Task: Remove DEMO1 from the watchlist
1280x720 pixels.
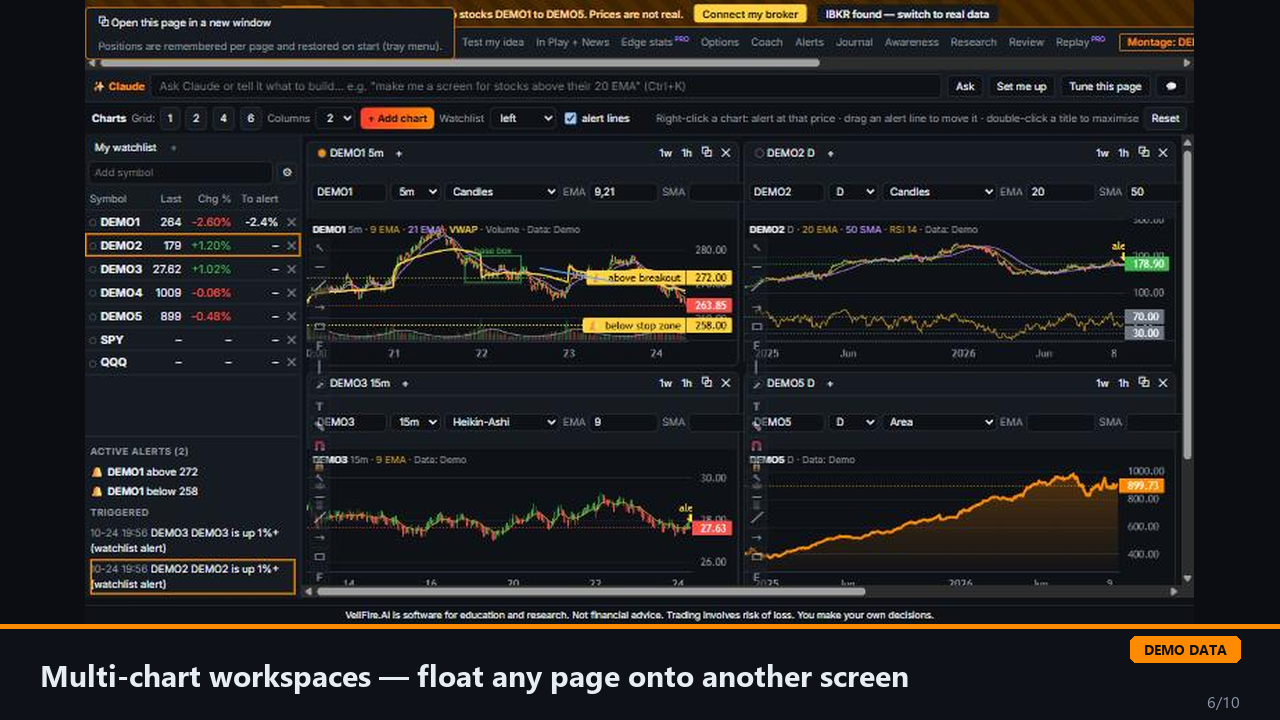Action: tap(291, 222)
